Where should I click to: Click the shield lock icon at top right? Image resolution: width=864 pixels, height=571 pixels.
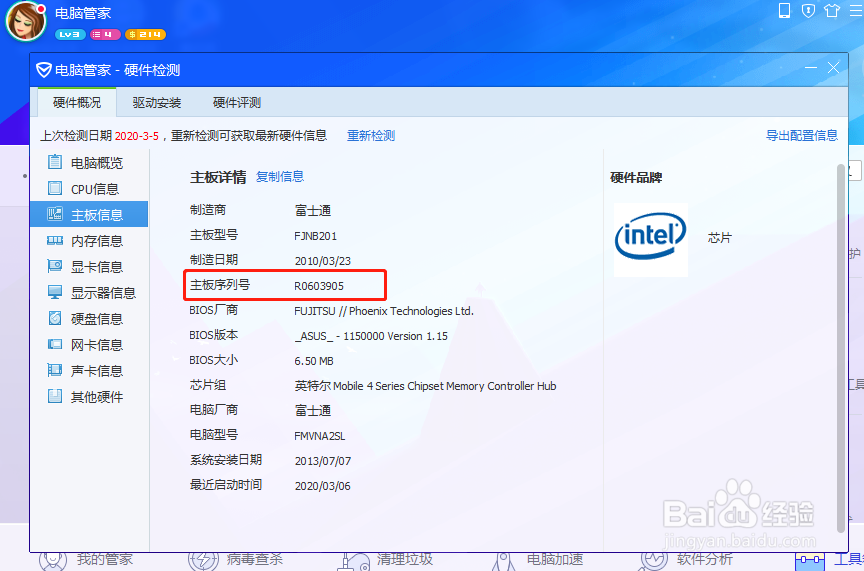(x=808, y=10)
